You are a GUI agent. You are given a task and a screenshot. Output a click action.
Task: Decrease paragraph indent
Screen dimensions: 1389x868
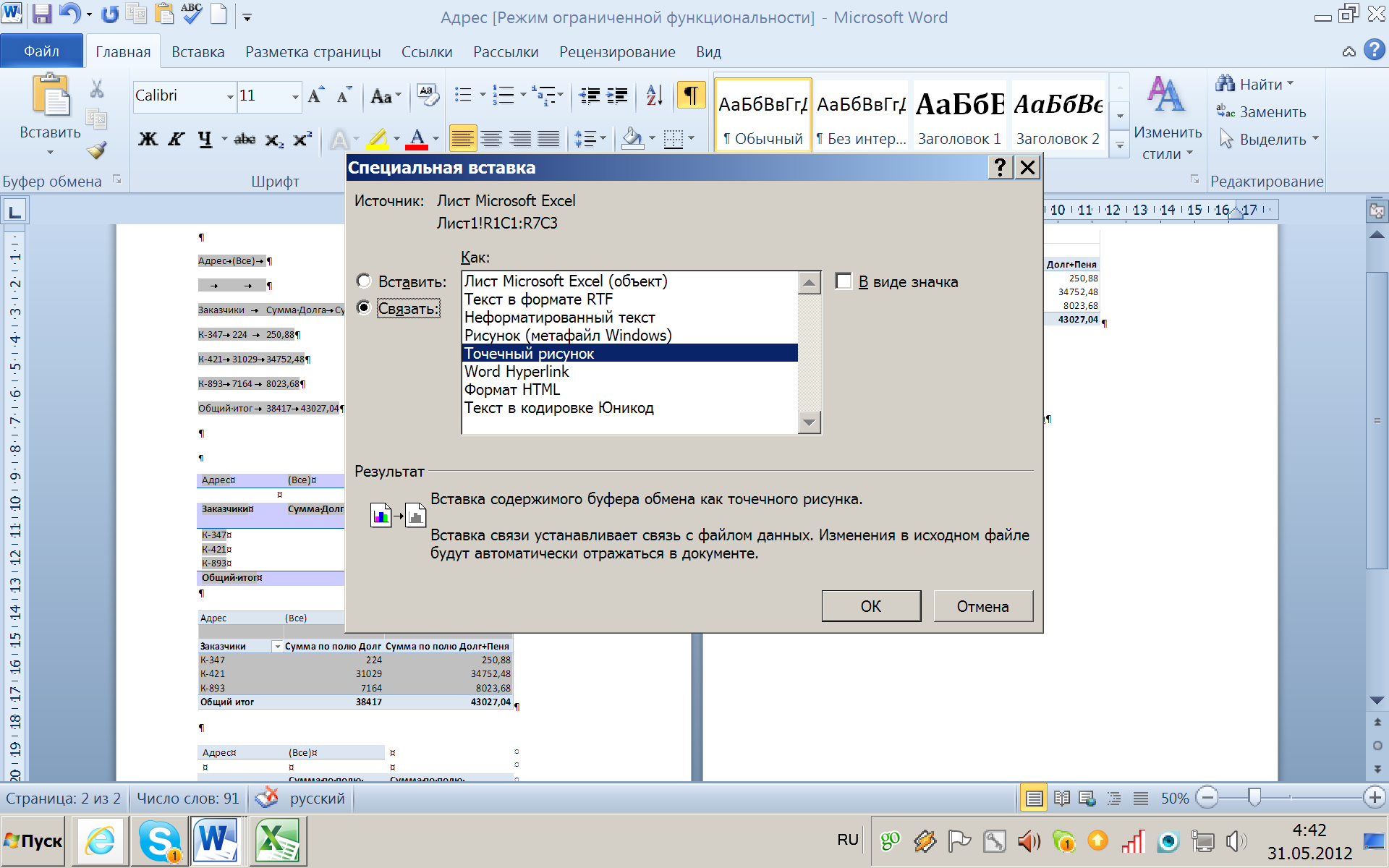tap(590, 95)
